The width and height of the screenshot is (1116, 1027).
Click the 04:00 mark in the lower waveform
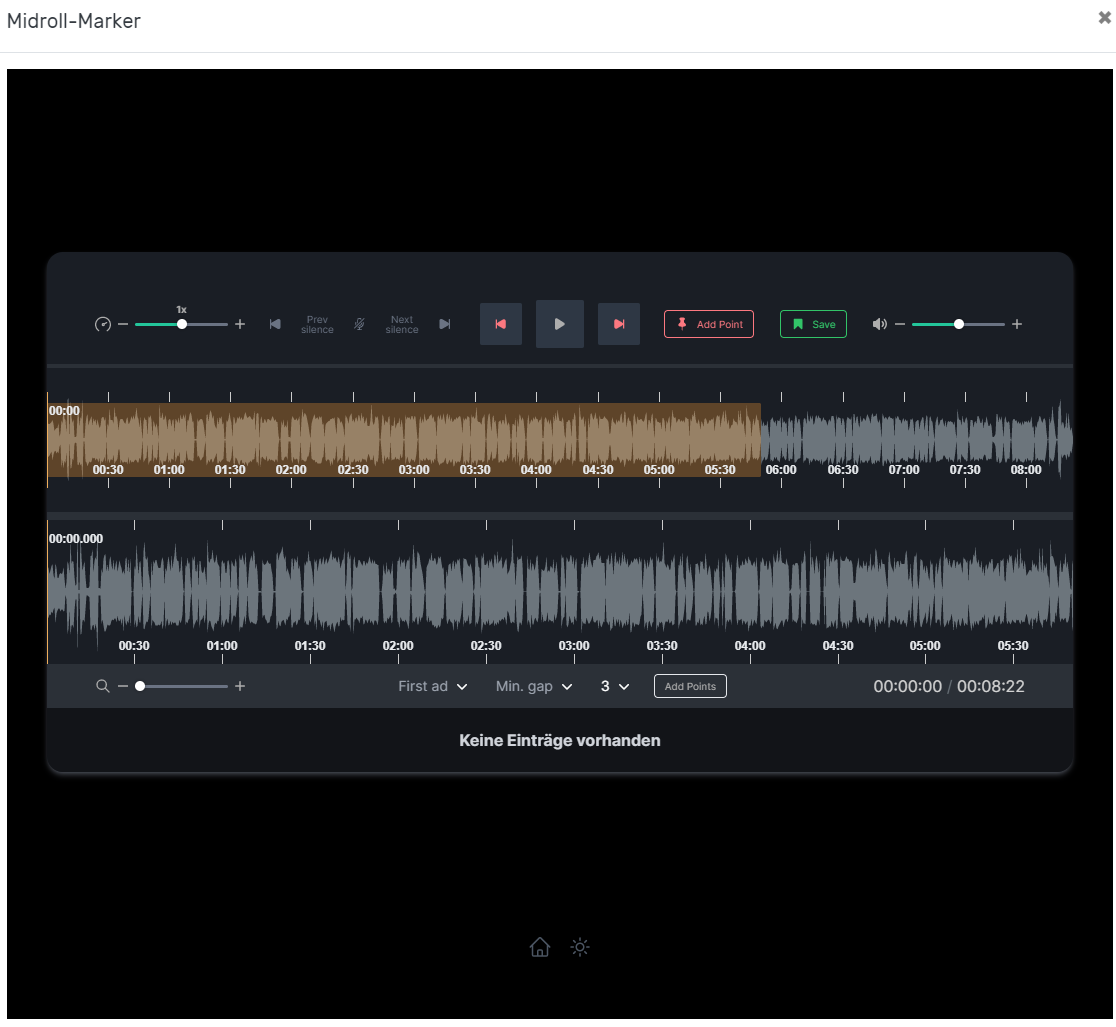(x=750, y=645)
